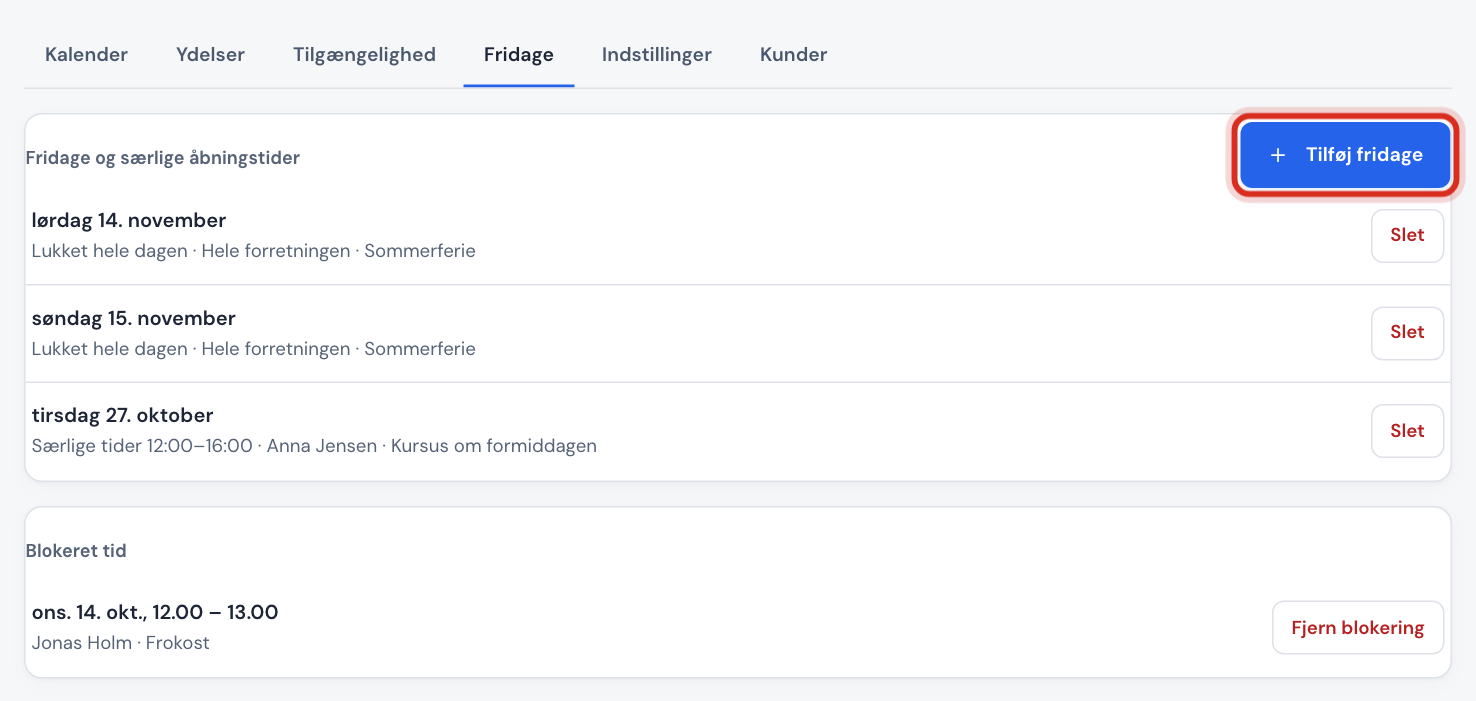Click the 'tirsdag 27. oktober' heading
The width and height of the screenshot is (1476, 701).
[123, 415]
